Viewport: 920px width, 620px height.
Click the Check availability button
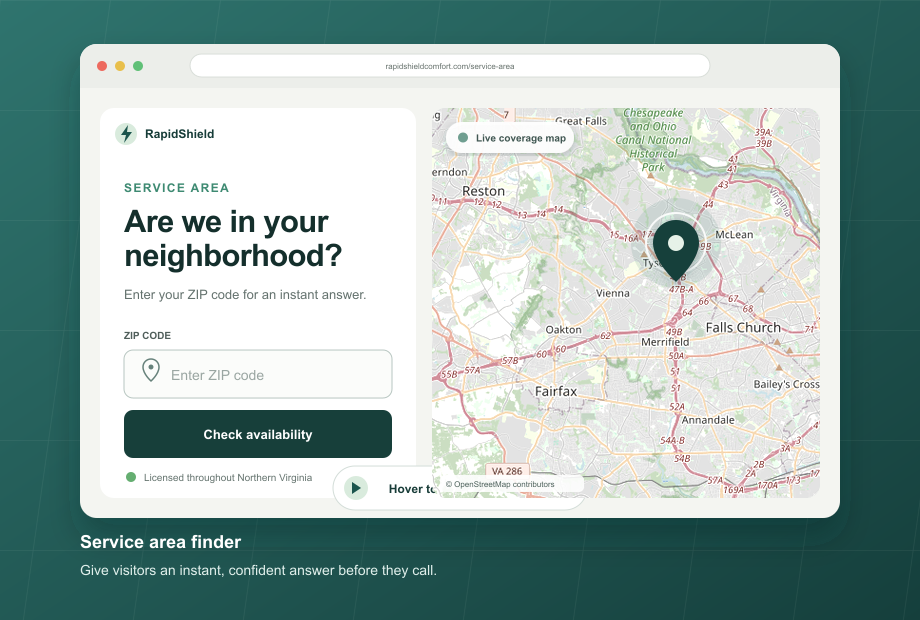pos(258,434)
